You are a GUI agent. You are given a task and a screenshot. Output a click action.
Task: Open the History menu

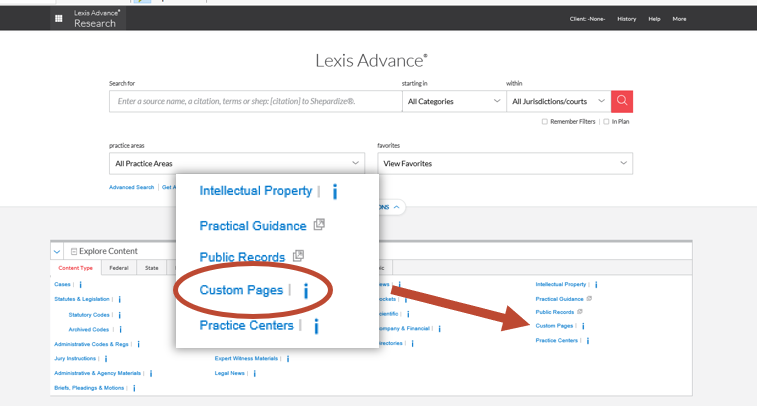(627, 19)
